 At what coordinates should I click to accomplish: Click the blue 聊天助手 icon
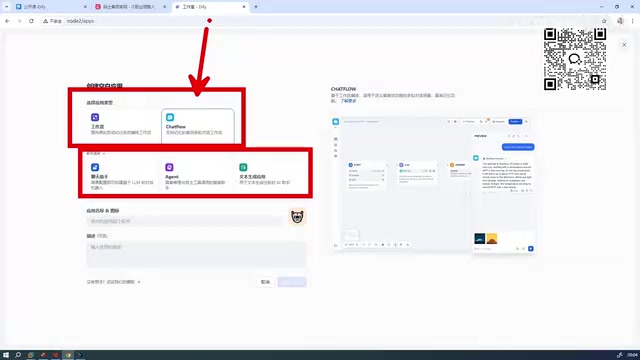pyautogui.click(x=95, y=167)
